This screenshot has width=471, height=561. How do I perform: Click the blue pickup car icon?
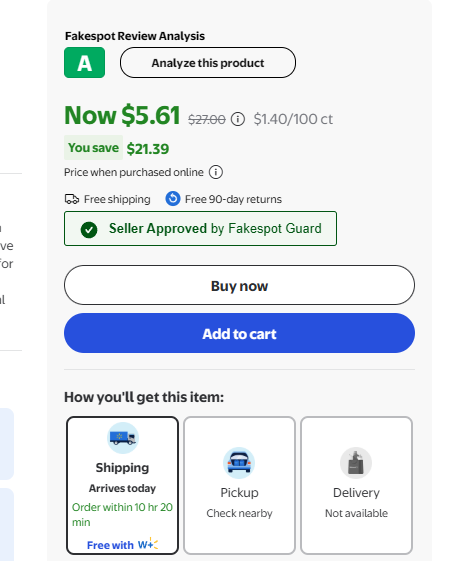coord(239,463)
